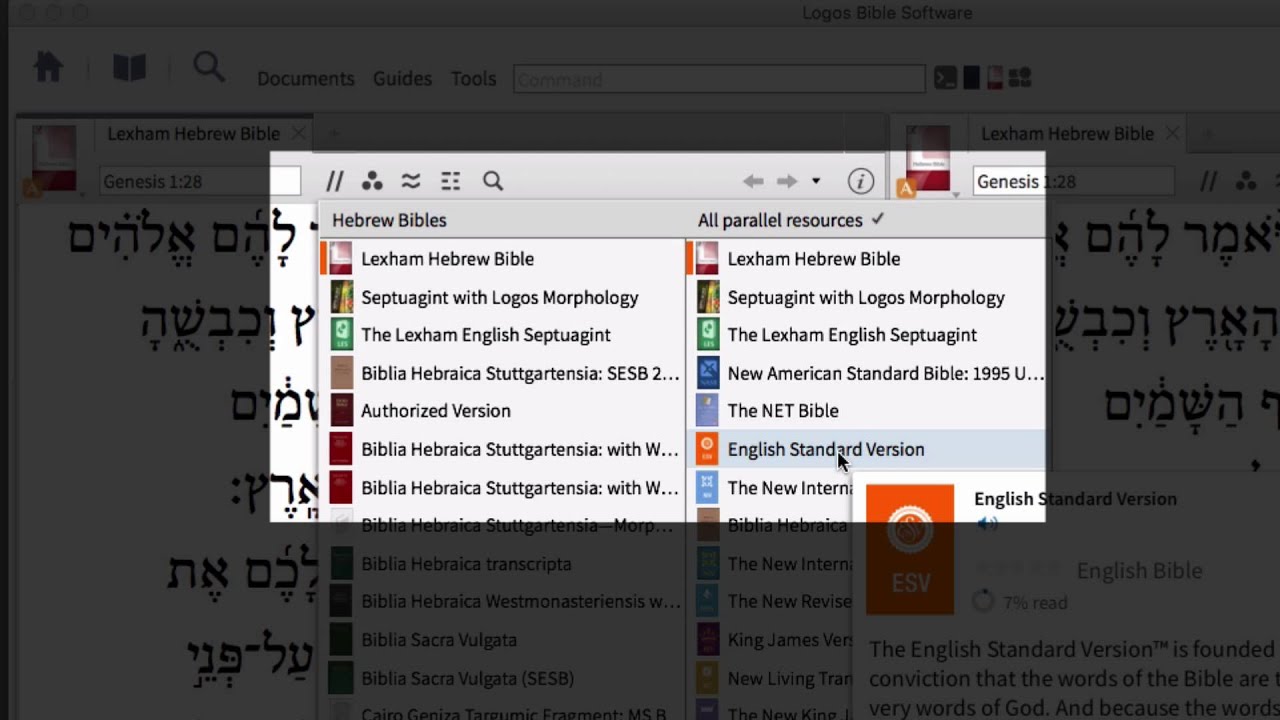1280x720 pixels.
Task: Open inline search in left panel
Action: [x=492, y=181]
